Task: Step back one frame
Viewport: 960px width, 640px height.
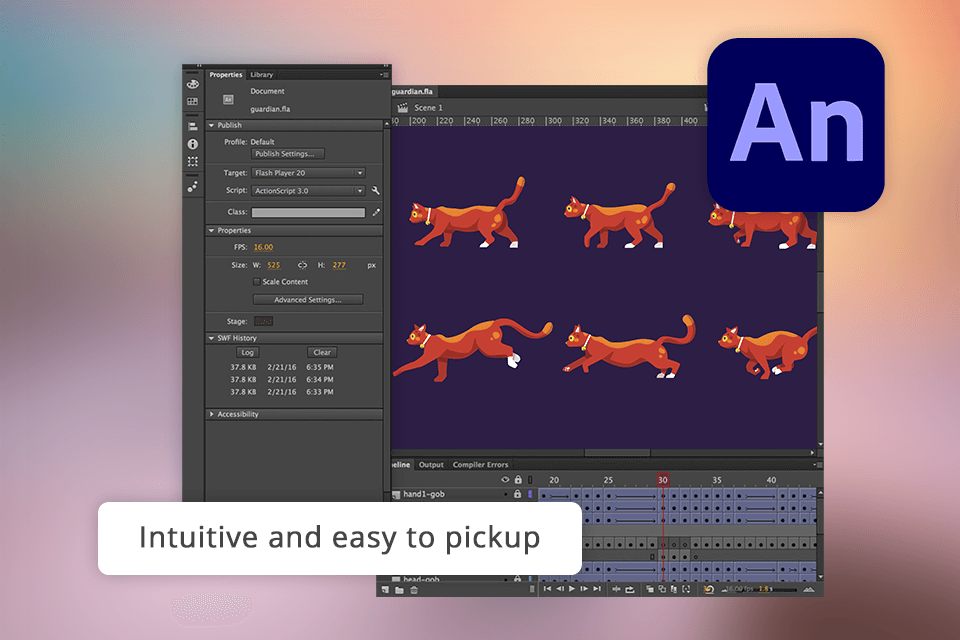Action: coord(560,589)
